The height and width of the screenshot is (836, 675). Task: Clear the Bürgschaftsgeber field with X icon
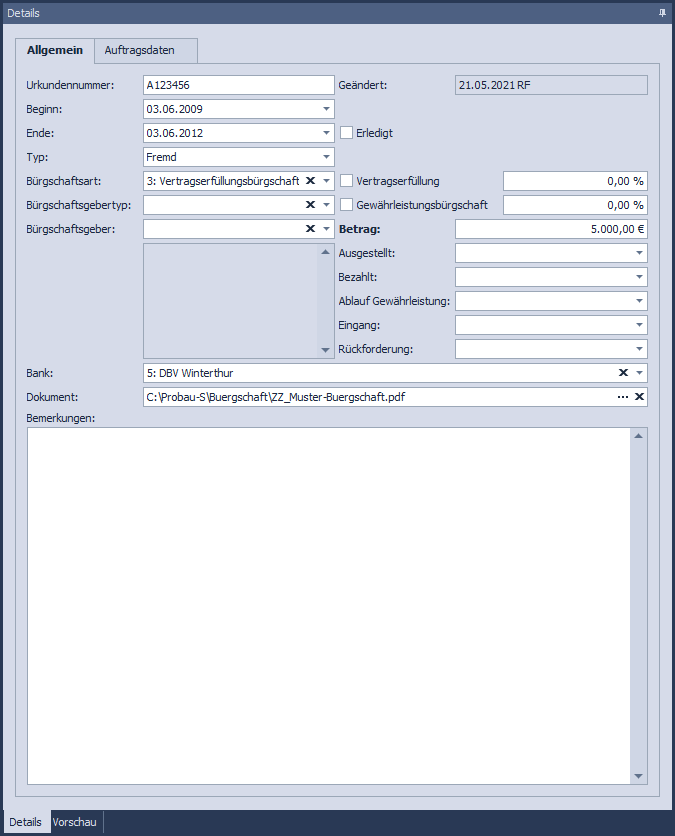click(310, 229)
